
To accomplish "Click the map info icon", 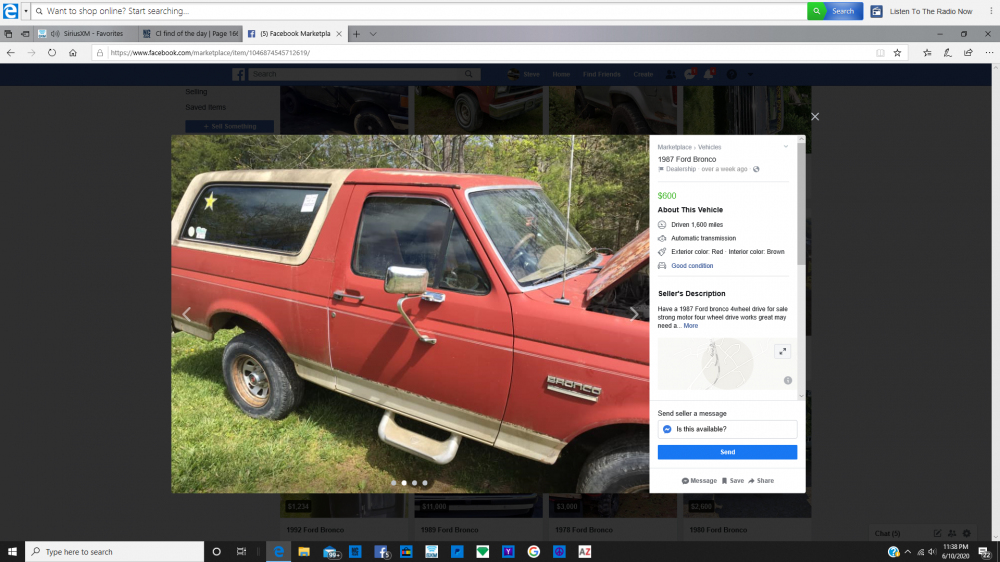I will (x=788, y=380).
